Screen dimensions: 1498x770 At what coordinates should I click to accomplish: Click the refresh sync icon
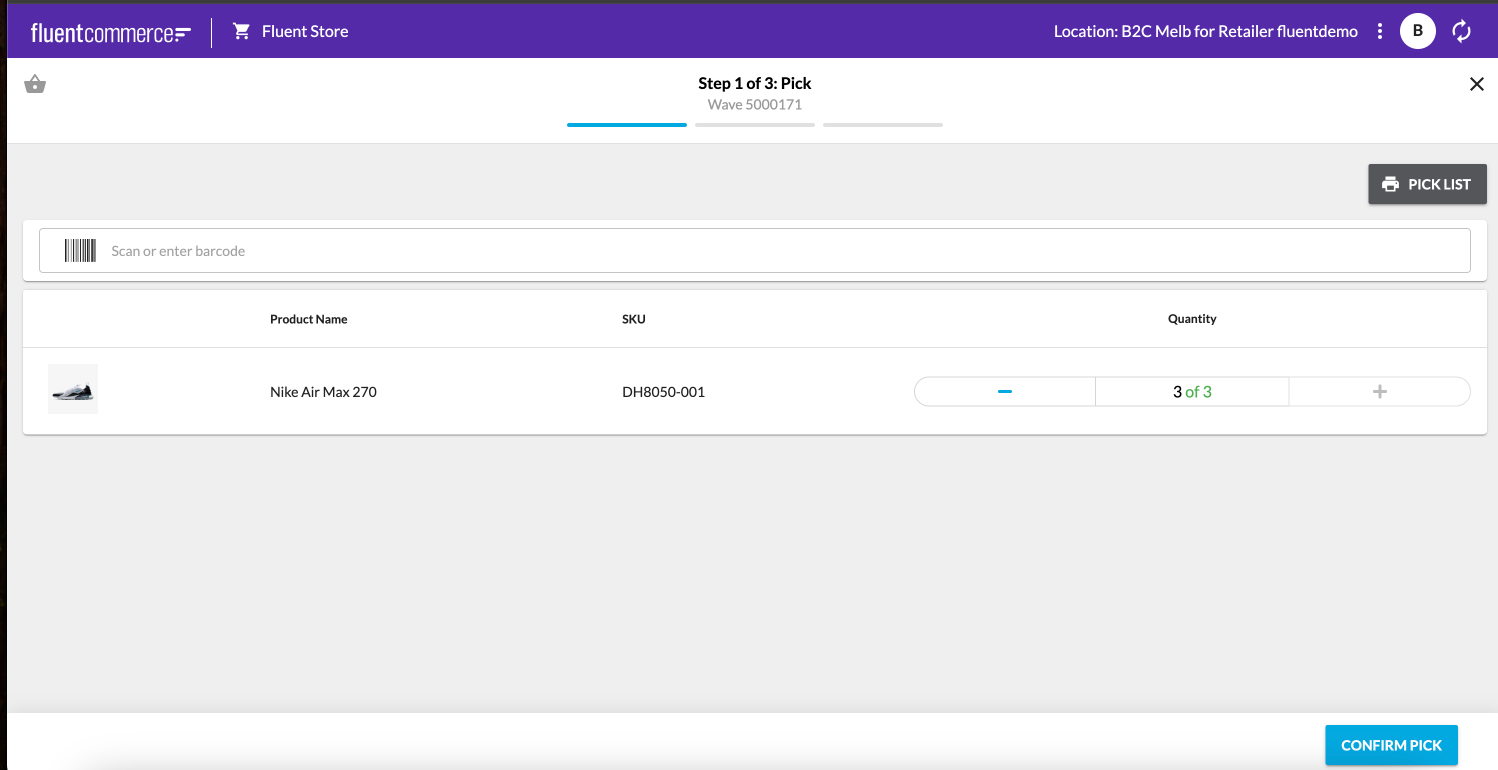pos(1462,31)
